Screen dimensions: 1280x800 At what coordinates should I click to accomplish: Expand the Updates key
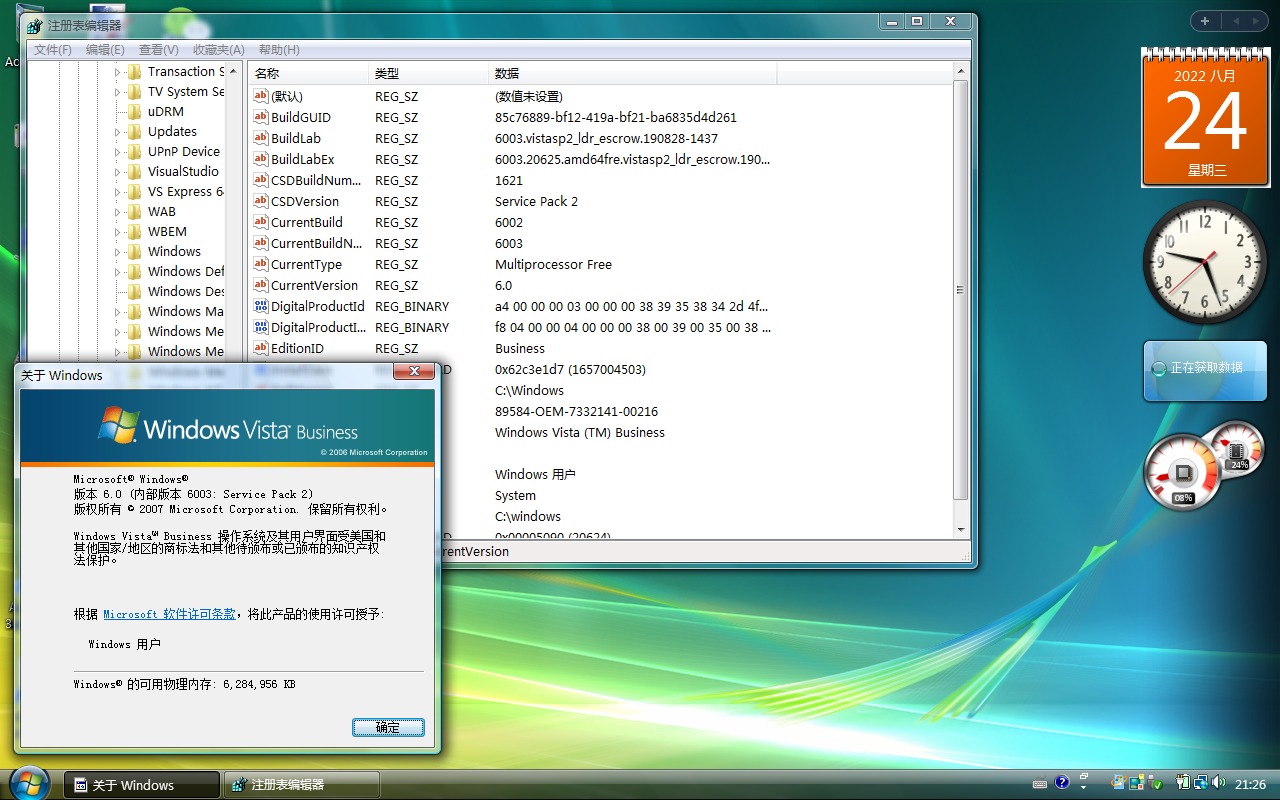coord(117,132)
